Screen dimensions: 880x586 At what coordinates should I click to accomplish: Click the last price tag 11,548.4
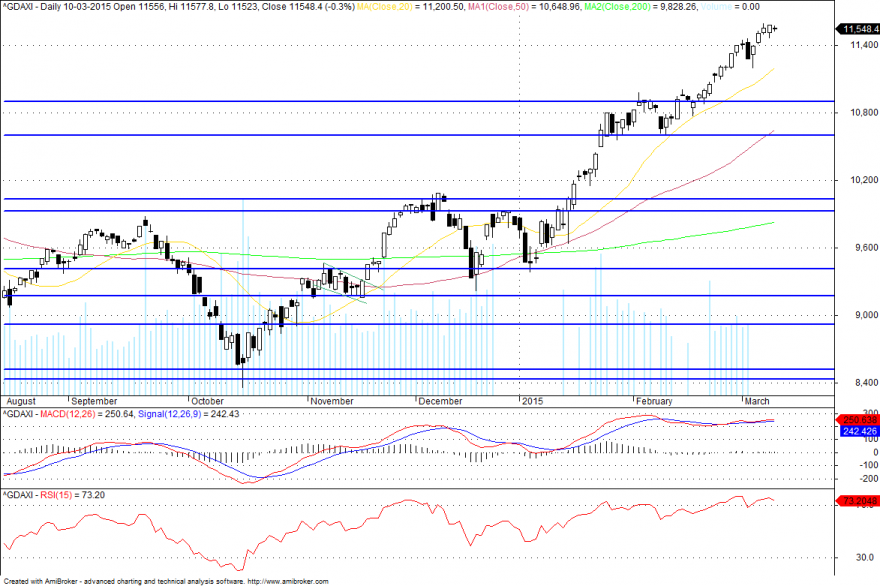(858, 29)
